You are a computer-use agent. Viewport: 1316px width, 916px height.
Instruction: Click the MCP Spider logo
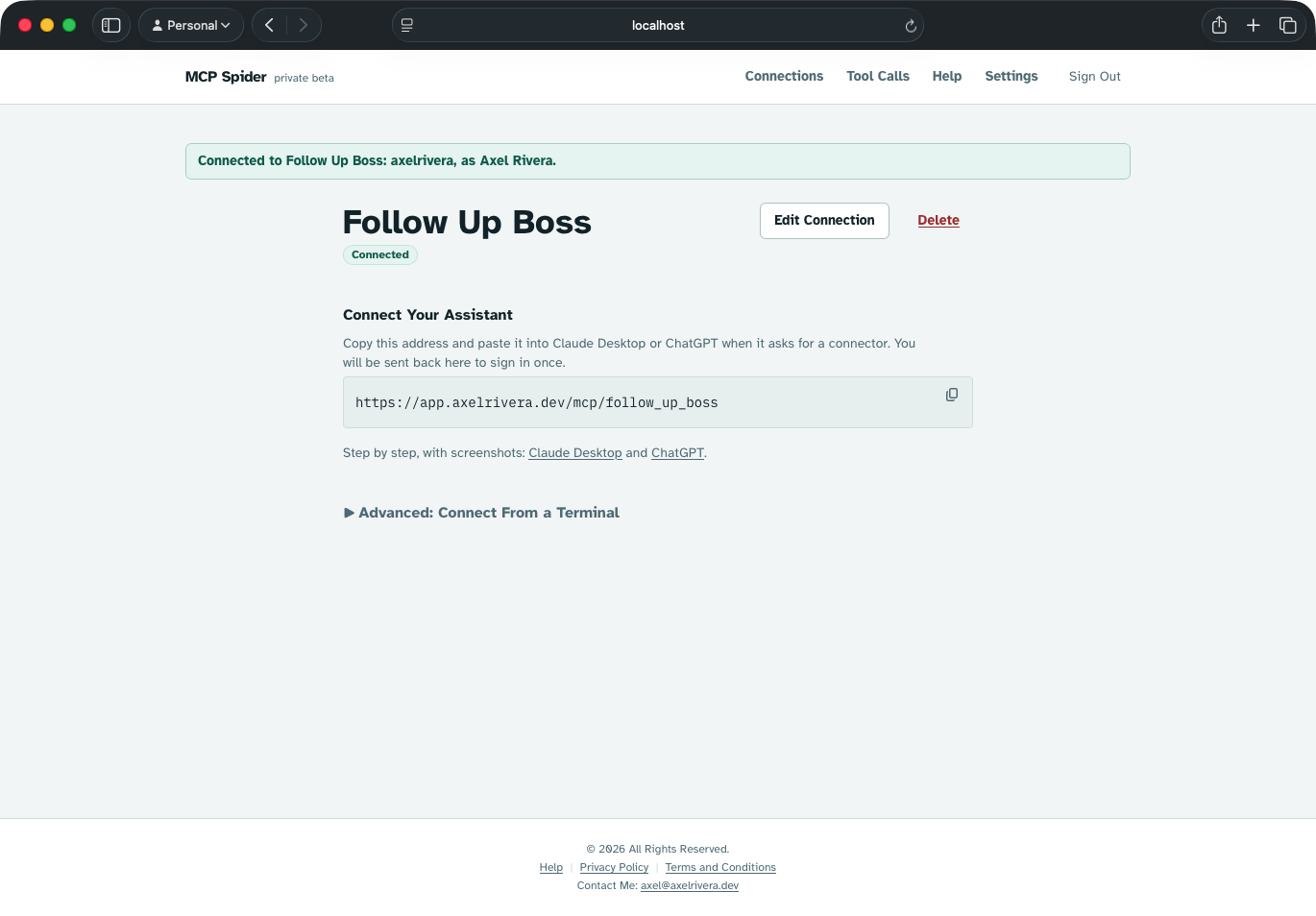[x=226, y=77]
